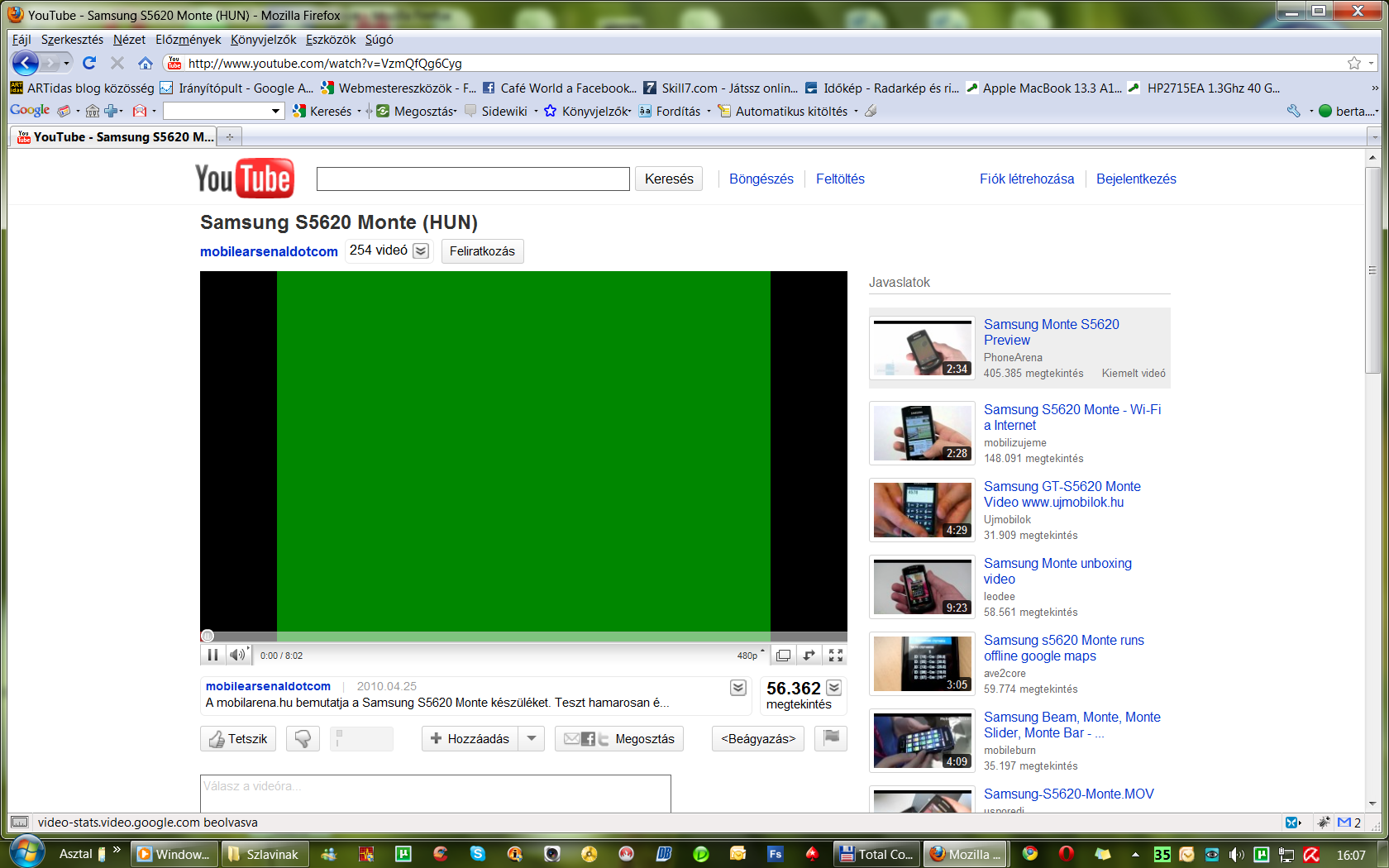Open the Windows Start menu
Viewport: 1389px width, 868px height.
click(26, 851)
